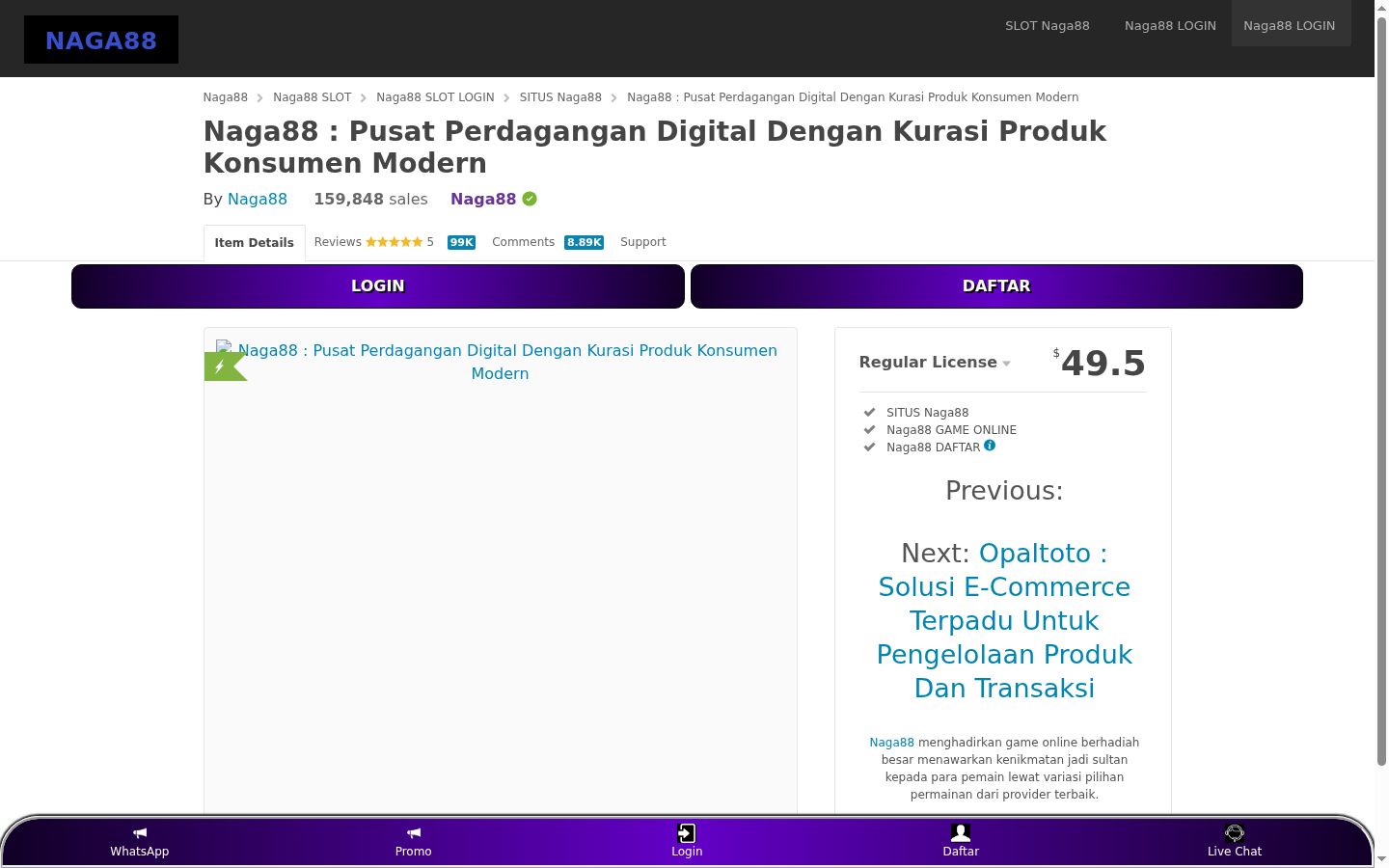Switch to the Item Details tab
Viewport: 1389px width, 868px height.
click(255, 243)
